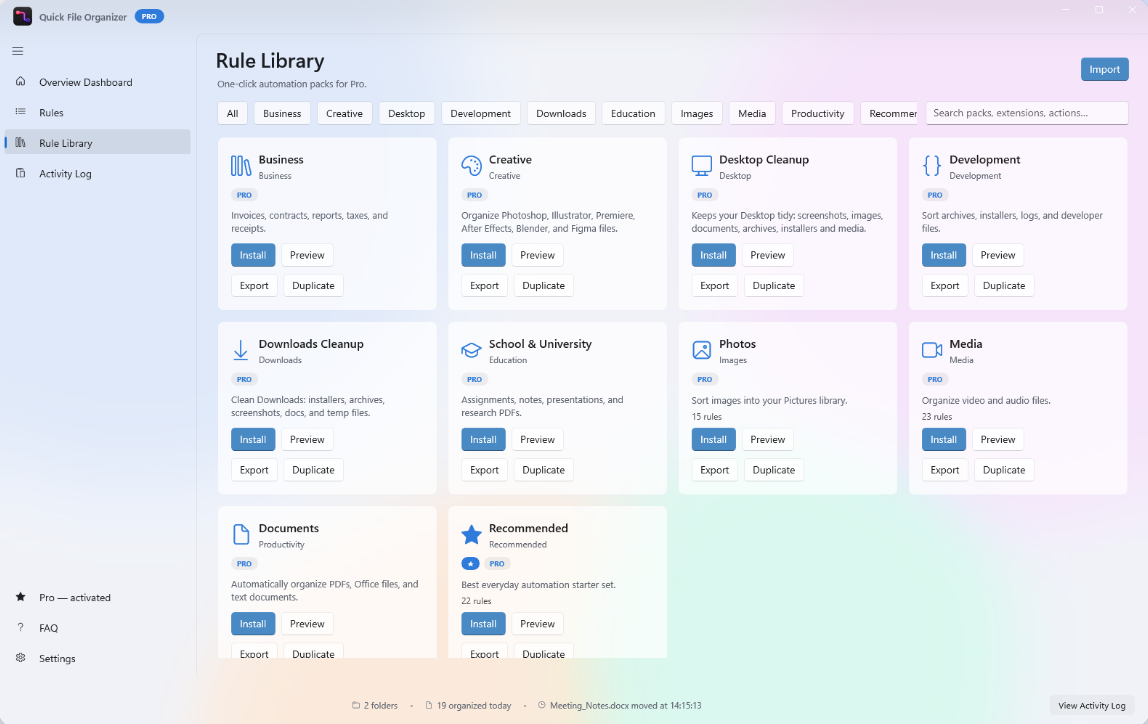The width and height of the screenshot is (1148, 724).
Task: Click the FAQ question mark icon
Action: click(20, 627)
